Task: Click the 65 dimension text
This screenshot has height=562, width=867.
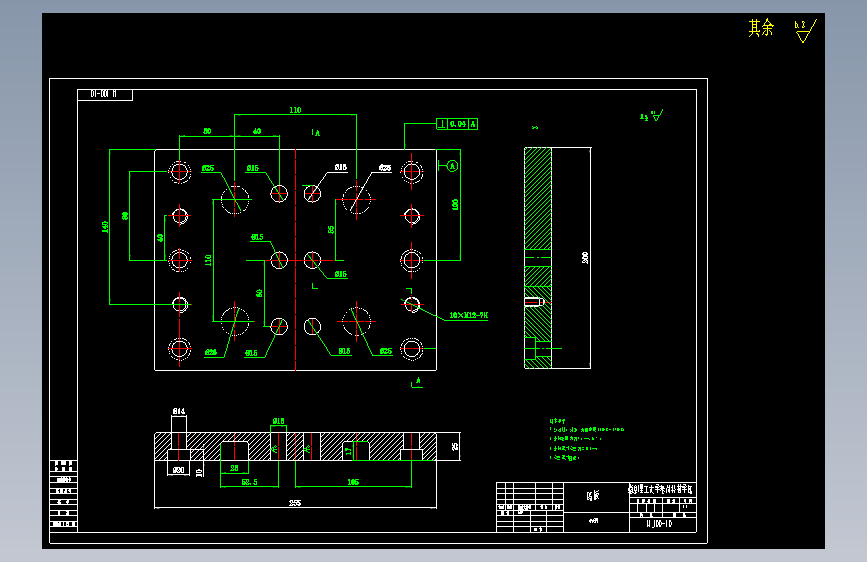Action: click(x=331, y=229)
